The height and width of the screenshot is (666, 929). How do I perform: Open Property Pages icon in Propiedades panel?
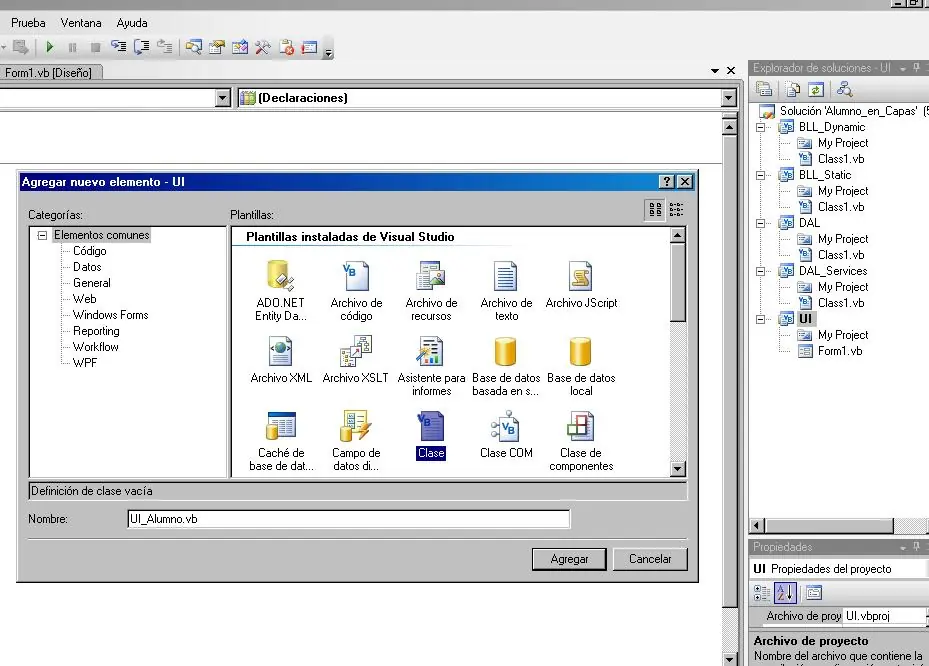pyautogui.click(x=814, y=593)
